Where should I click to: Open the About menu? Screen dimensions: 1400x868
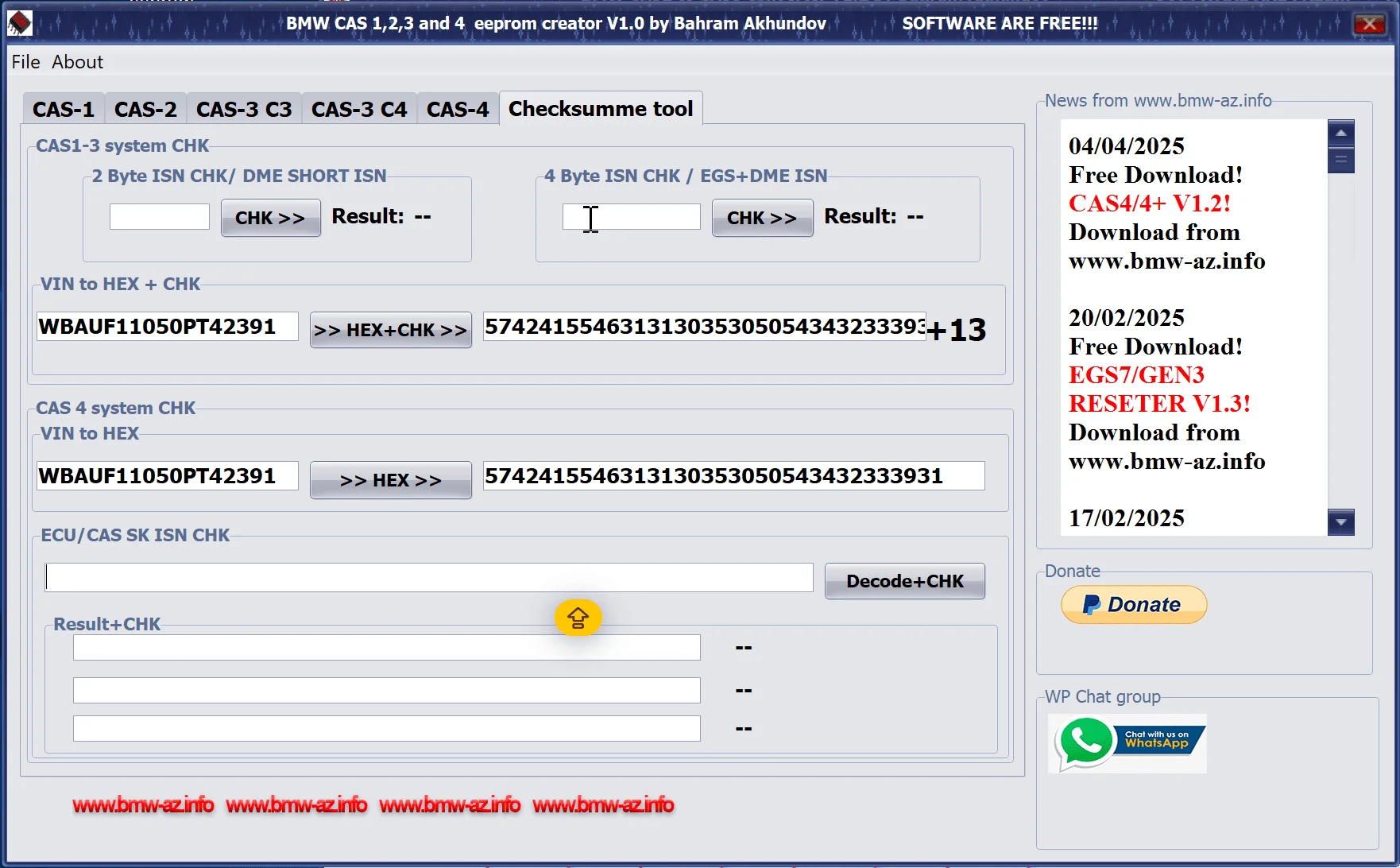click(x=78, y=62)
